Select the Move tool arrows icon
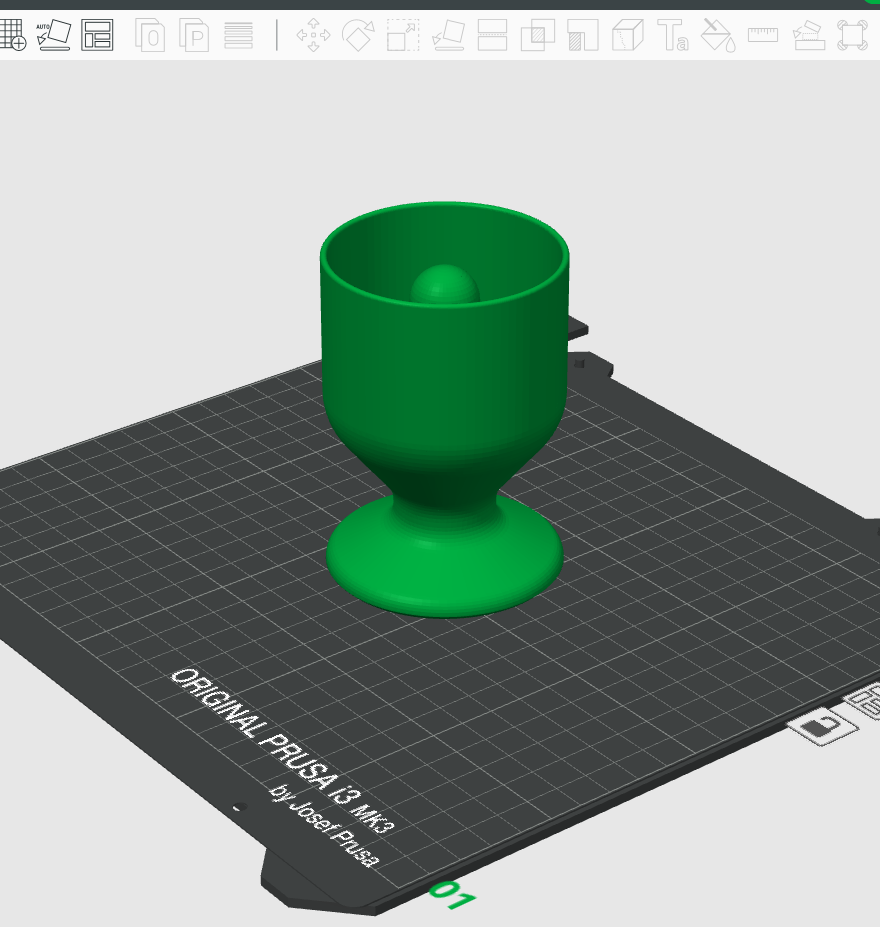The width and height of the screenshot is (880, 927). [313, 35]
